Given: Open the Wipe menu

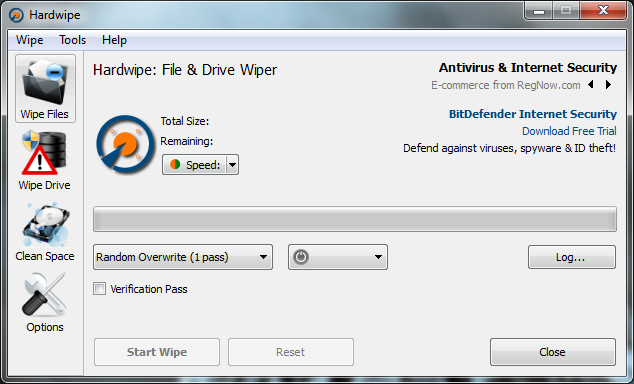Looking at the screenshot, I should click(30, 40).
